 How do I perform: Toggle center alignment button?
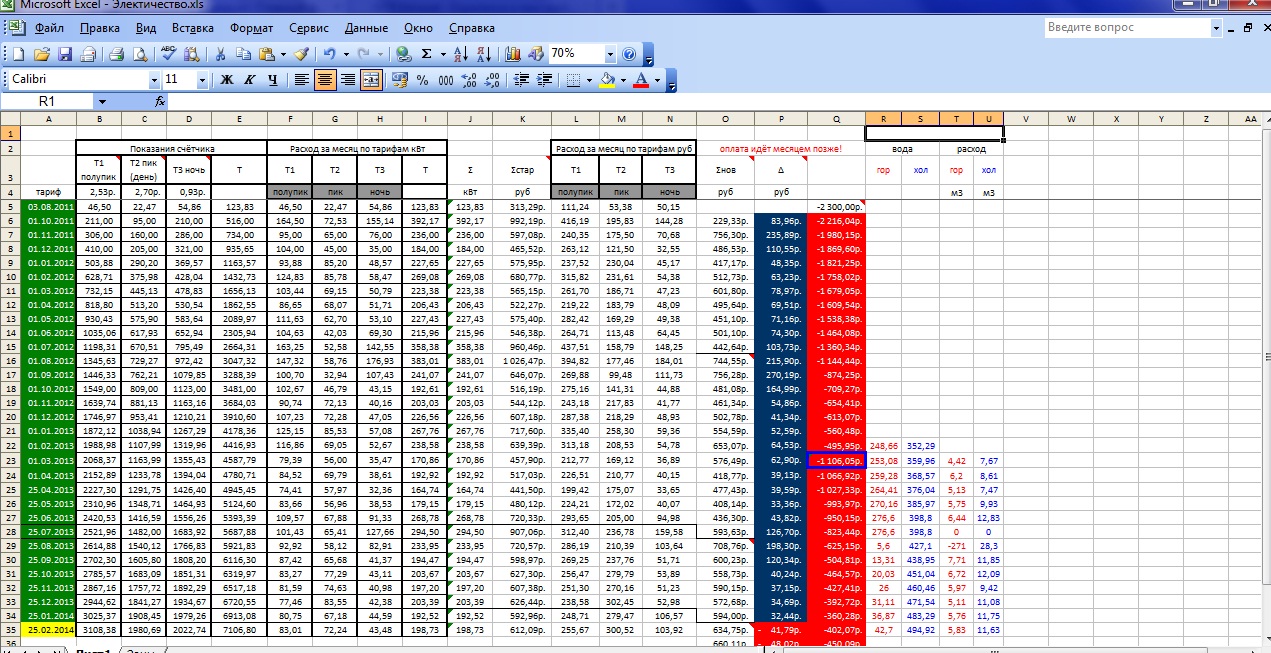(x=325, y=80)
